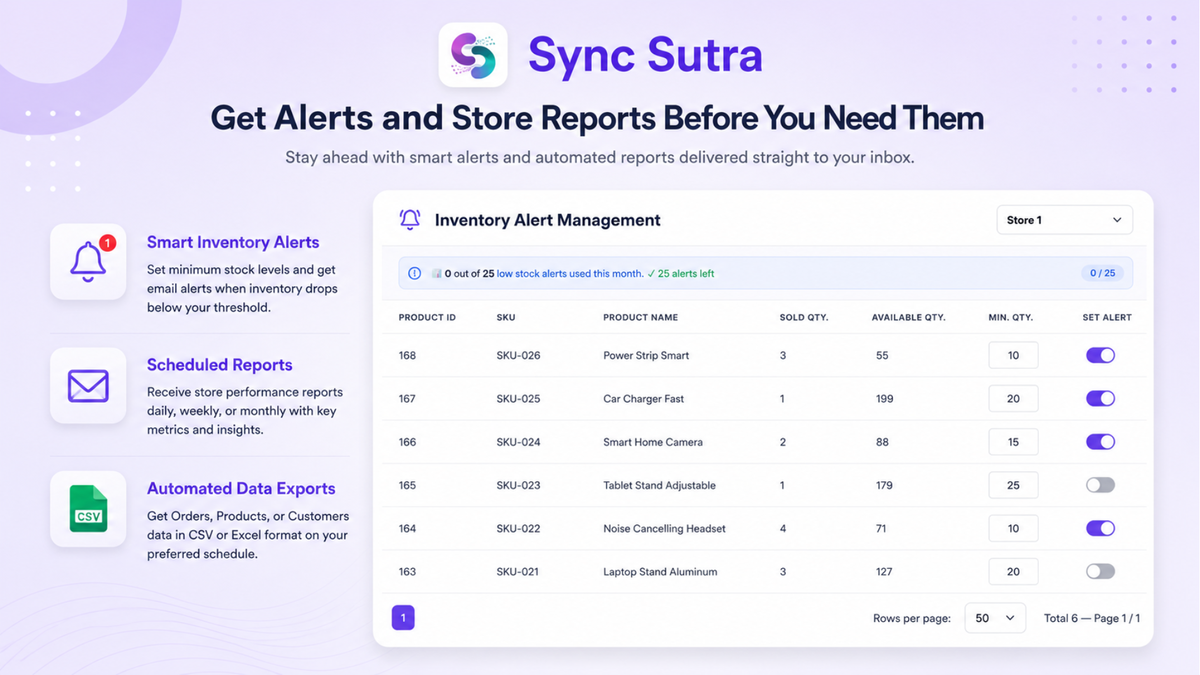Disable alert for Car Charger Fast

click(x=1100, y=398)
